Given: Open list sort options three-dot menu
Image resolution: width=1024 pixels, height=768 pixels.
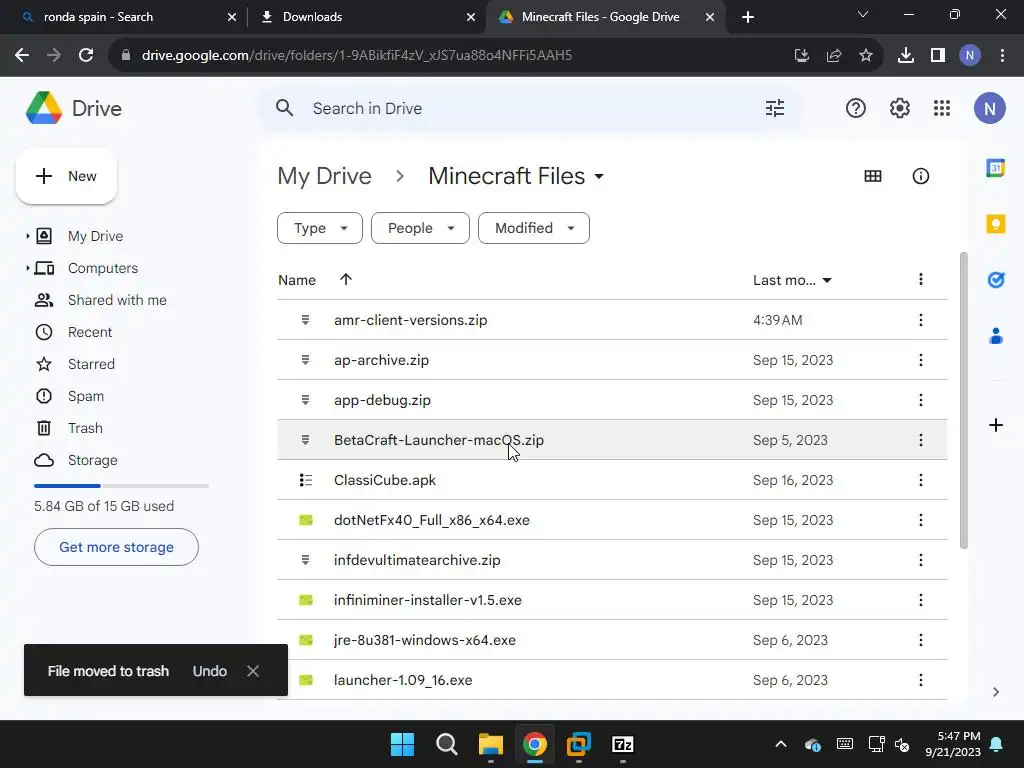Looking at the screenshot, I should (x=921, y=280).
